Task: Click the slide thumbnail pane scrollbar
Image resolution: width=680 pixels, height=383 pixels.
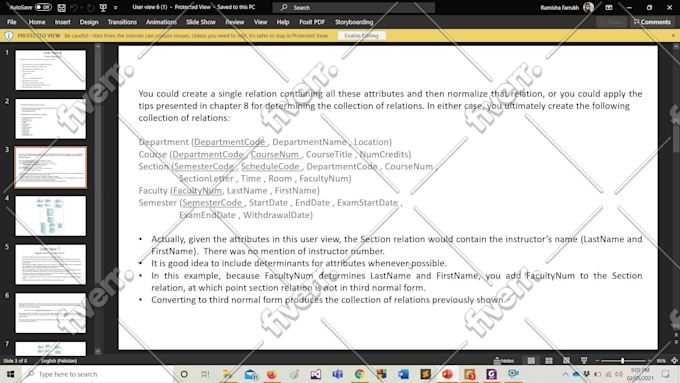Action: tap(98, 199)
